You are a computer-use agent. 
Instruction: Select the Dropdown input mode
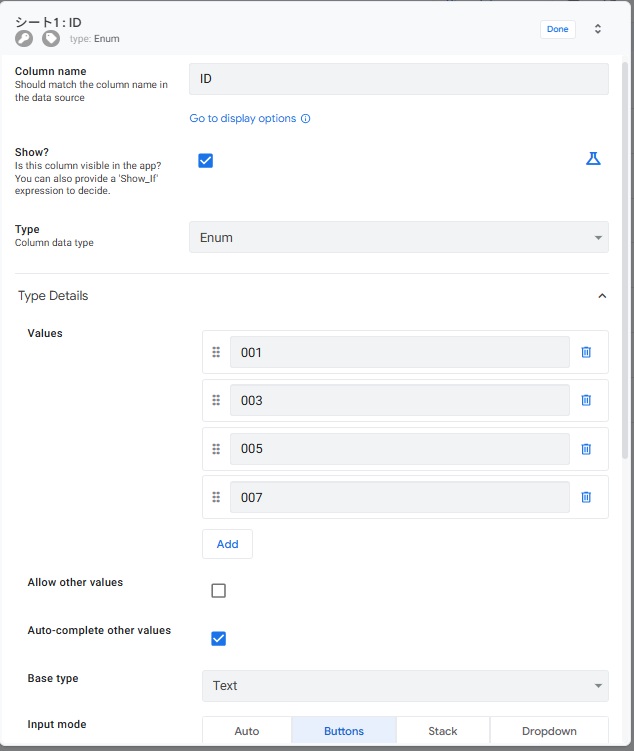point(549,731)
